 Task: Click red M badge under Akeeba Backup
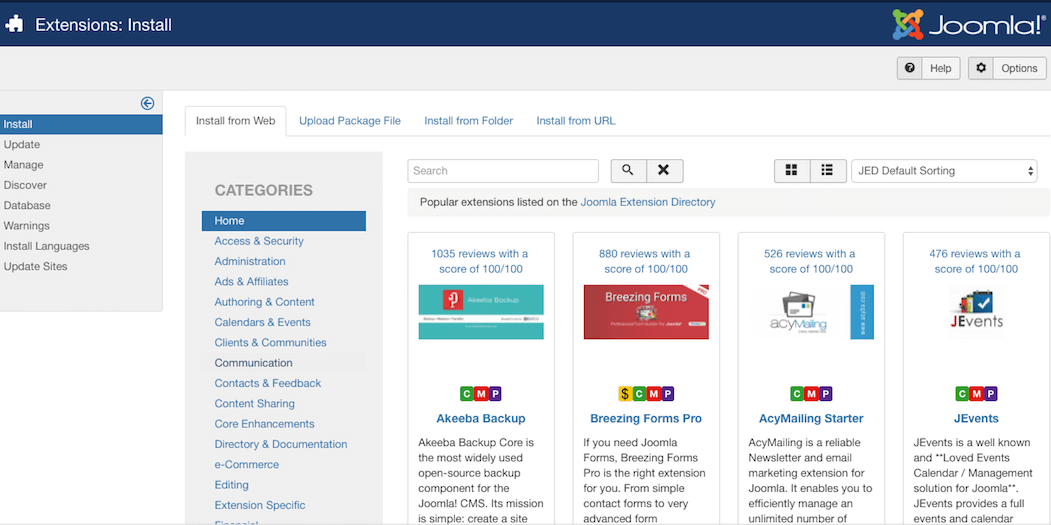coord(481,394)
